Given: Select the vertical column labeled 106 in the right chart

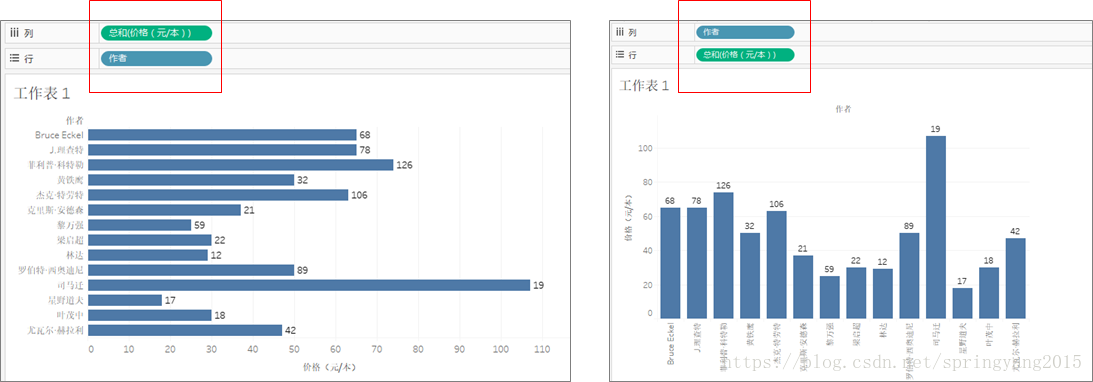Looking at the screenshot, I should 777,264.
